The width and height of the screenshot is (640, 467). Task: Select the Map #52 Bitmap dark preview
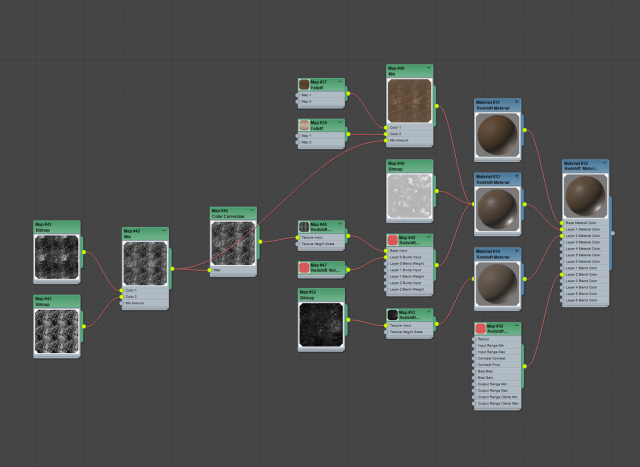click(x=321, y=325)
